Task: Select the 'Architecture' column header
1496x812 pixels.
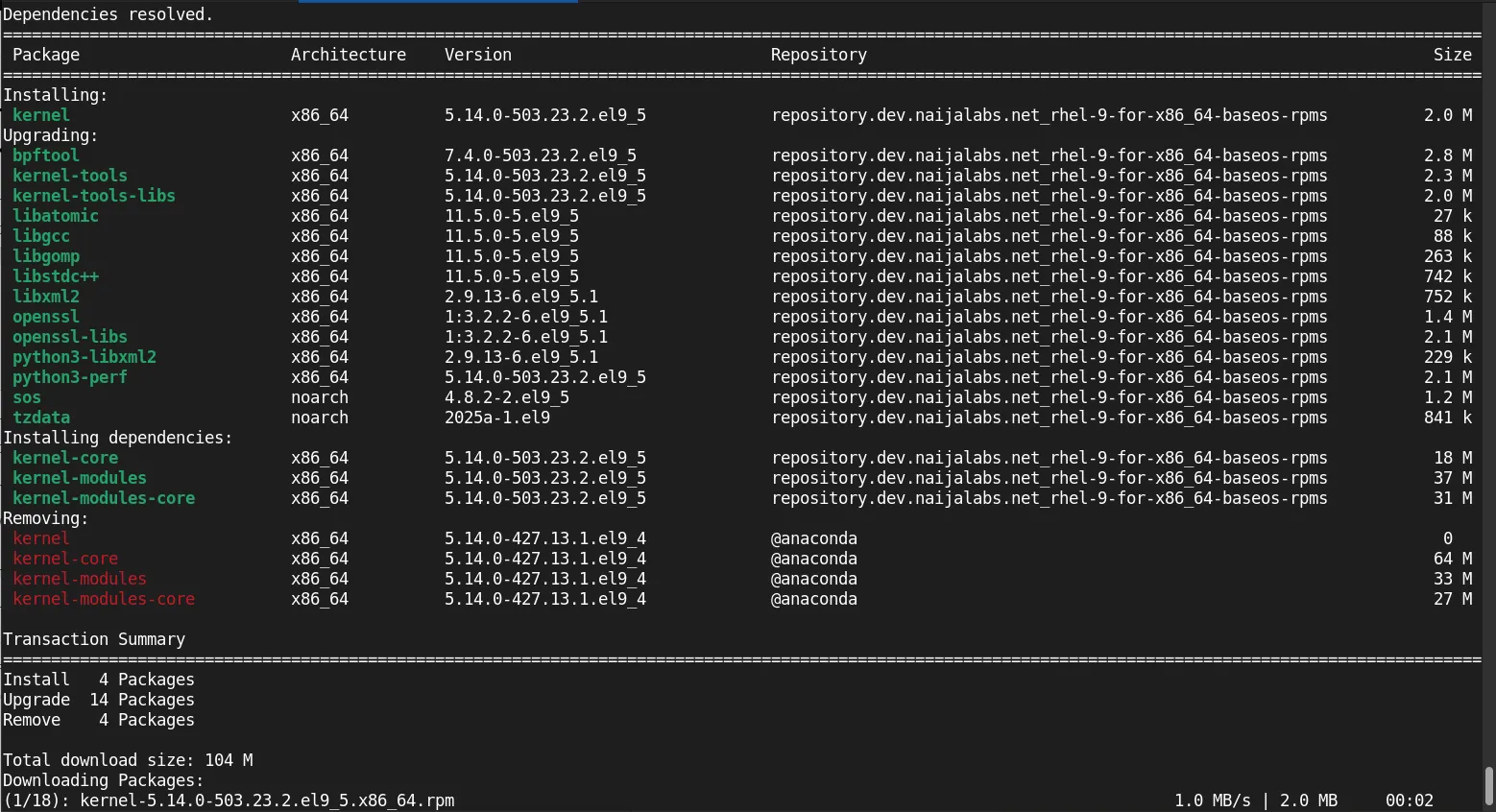Action: pos(349,55)
